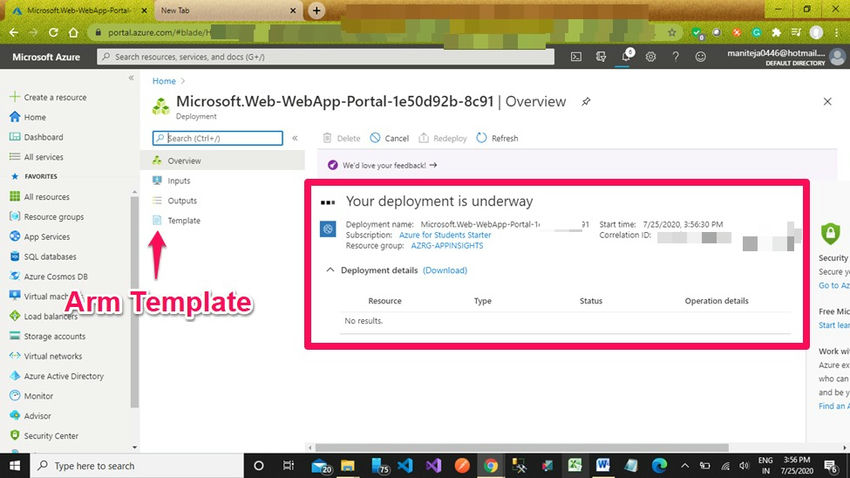Collapse the left portal sidebar
The height and width of the screenshot is (478, 850).
click(131, 77)
